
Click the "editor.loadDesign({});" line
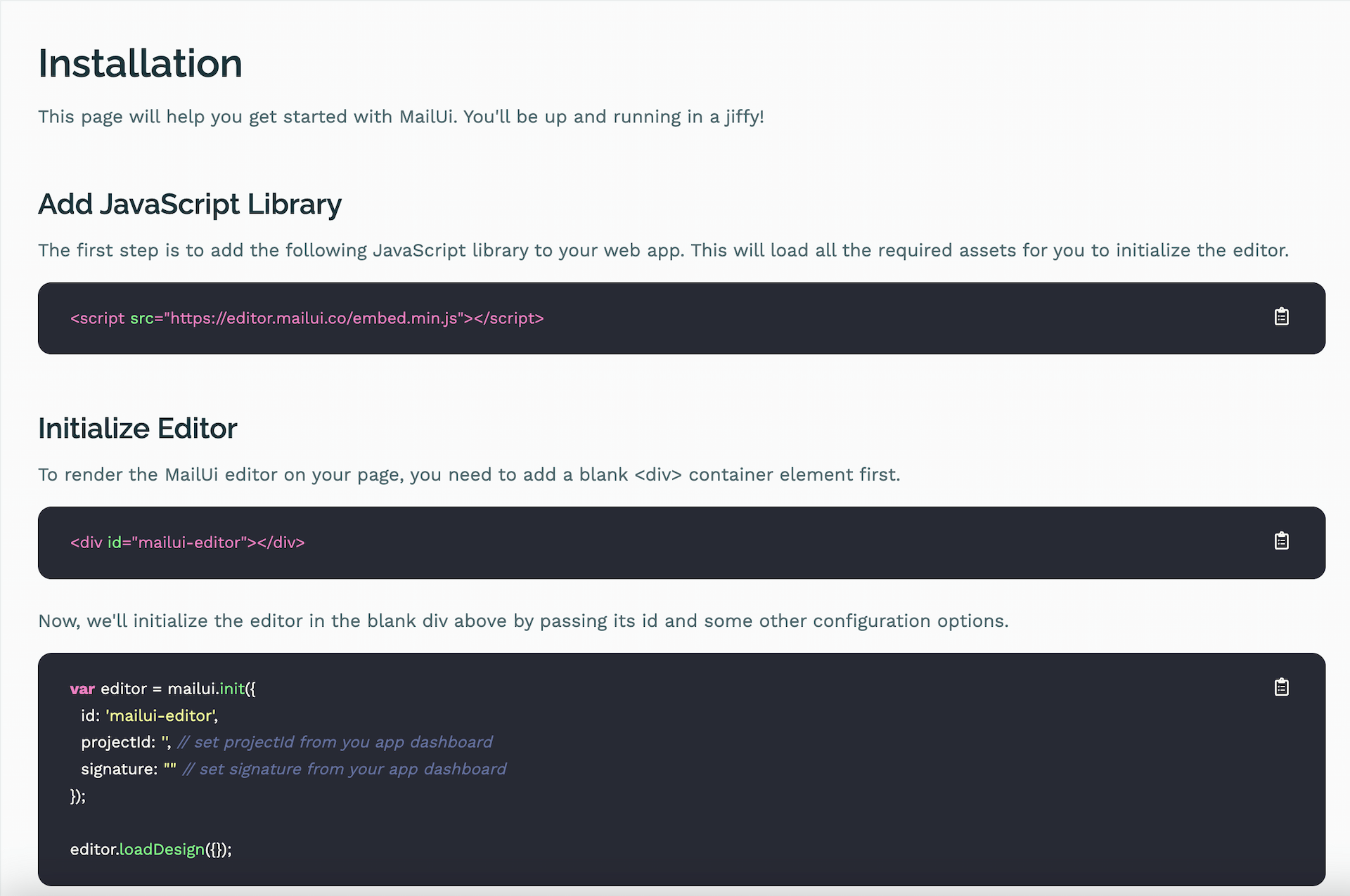coord(151,849)
